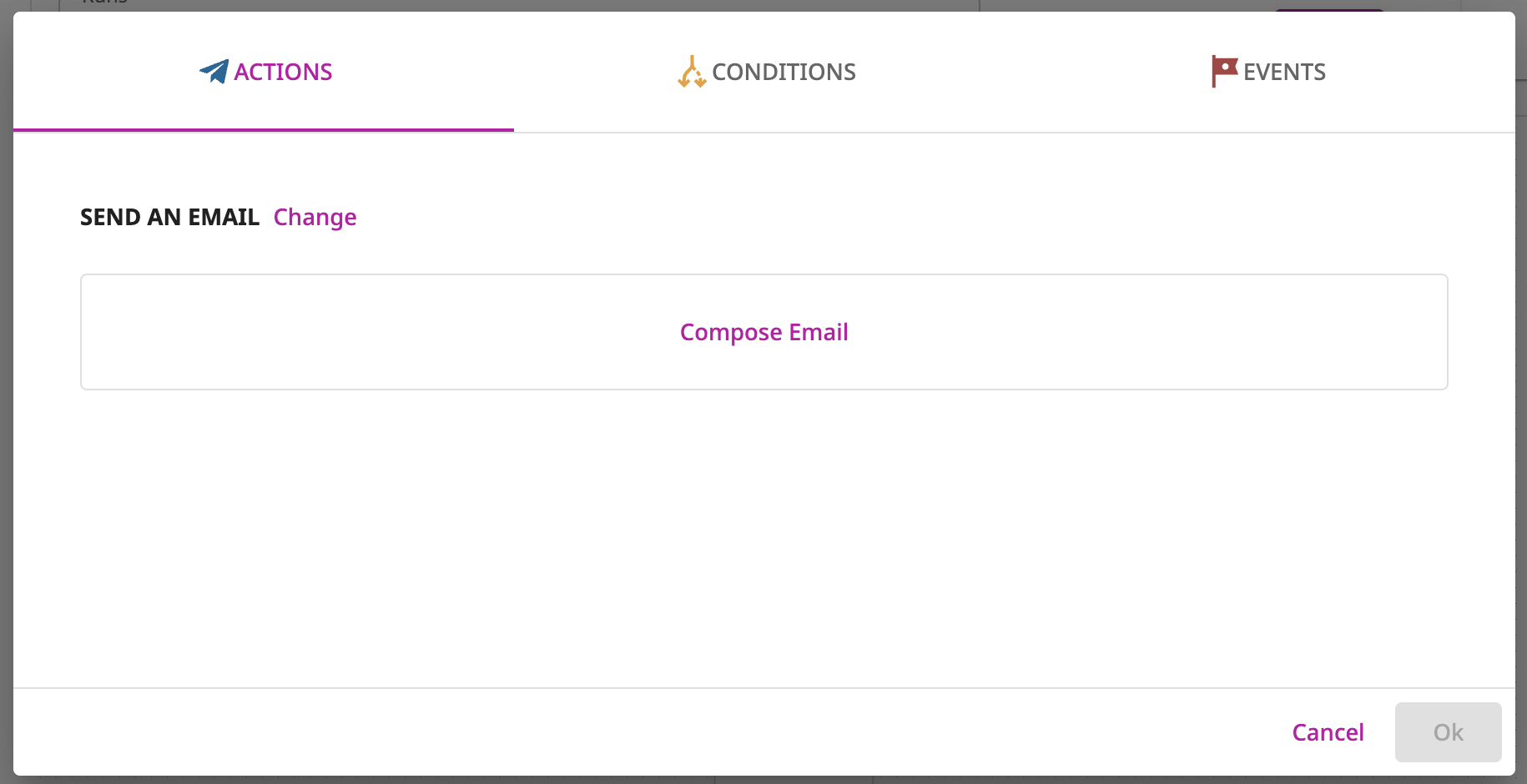This screenshot has height=784, width=1527.
Task: Switch to the Conditions tab
Action: [x=764, y=72]
